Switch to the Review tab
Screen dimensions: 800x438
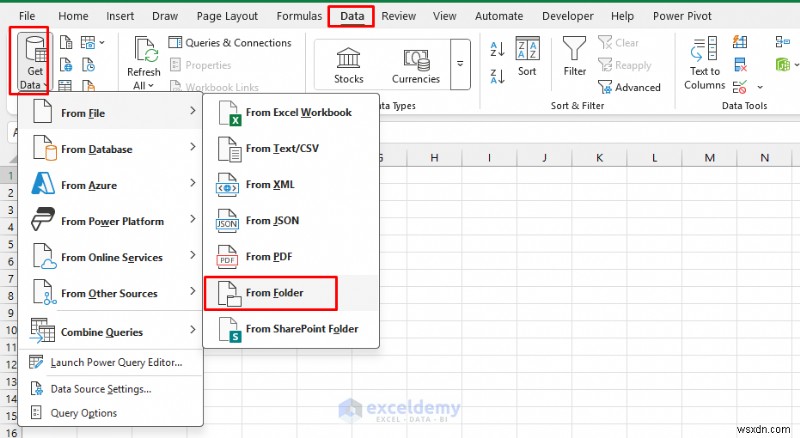pyautogui.click(x=398, y=16)
